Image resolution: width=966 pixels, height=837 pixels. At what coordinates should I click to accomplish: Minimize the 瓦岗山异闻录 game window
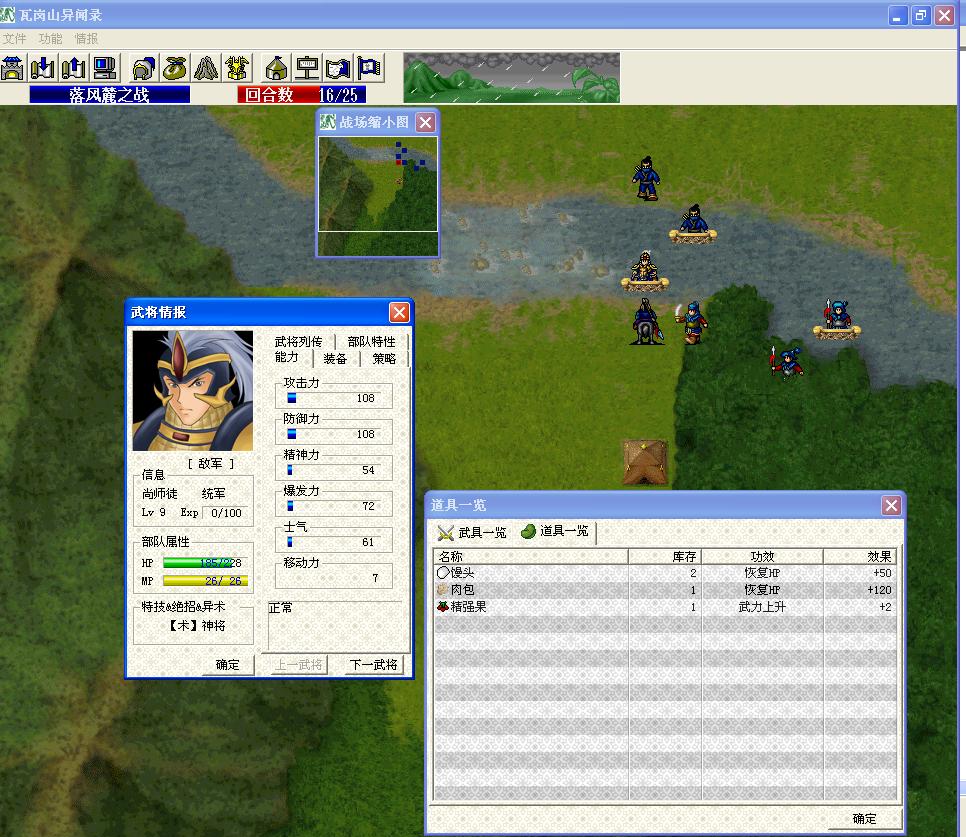tap(898, 15)
